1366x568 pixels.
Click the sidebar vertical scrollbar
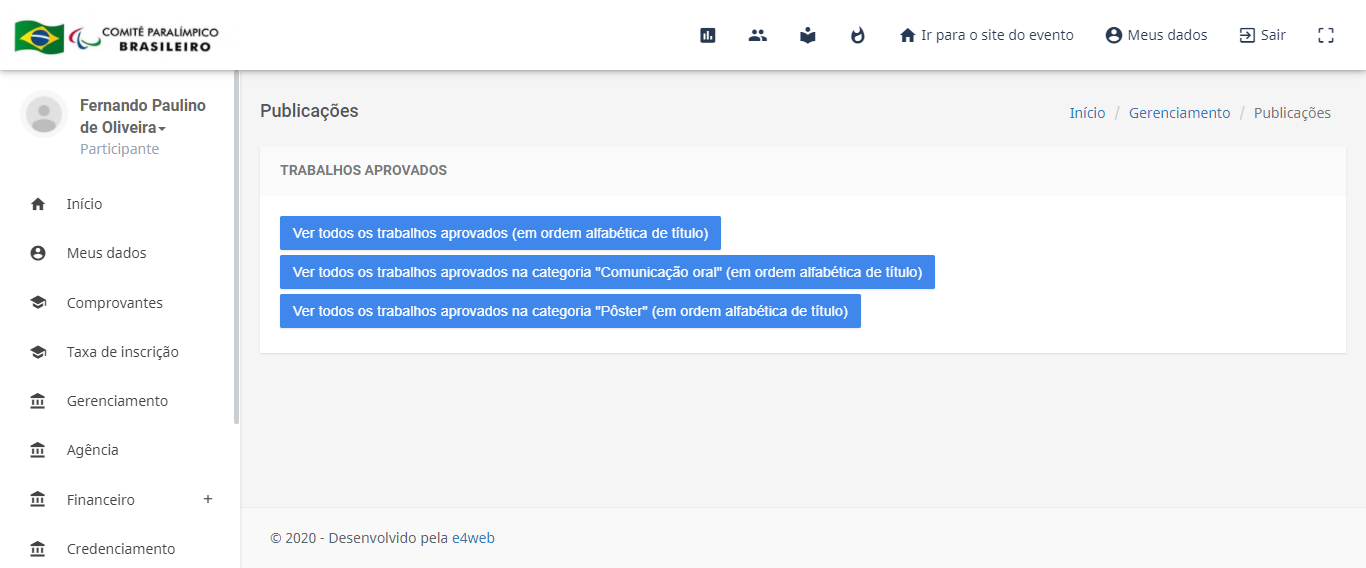click(236, 250)
